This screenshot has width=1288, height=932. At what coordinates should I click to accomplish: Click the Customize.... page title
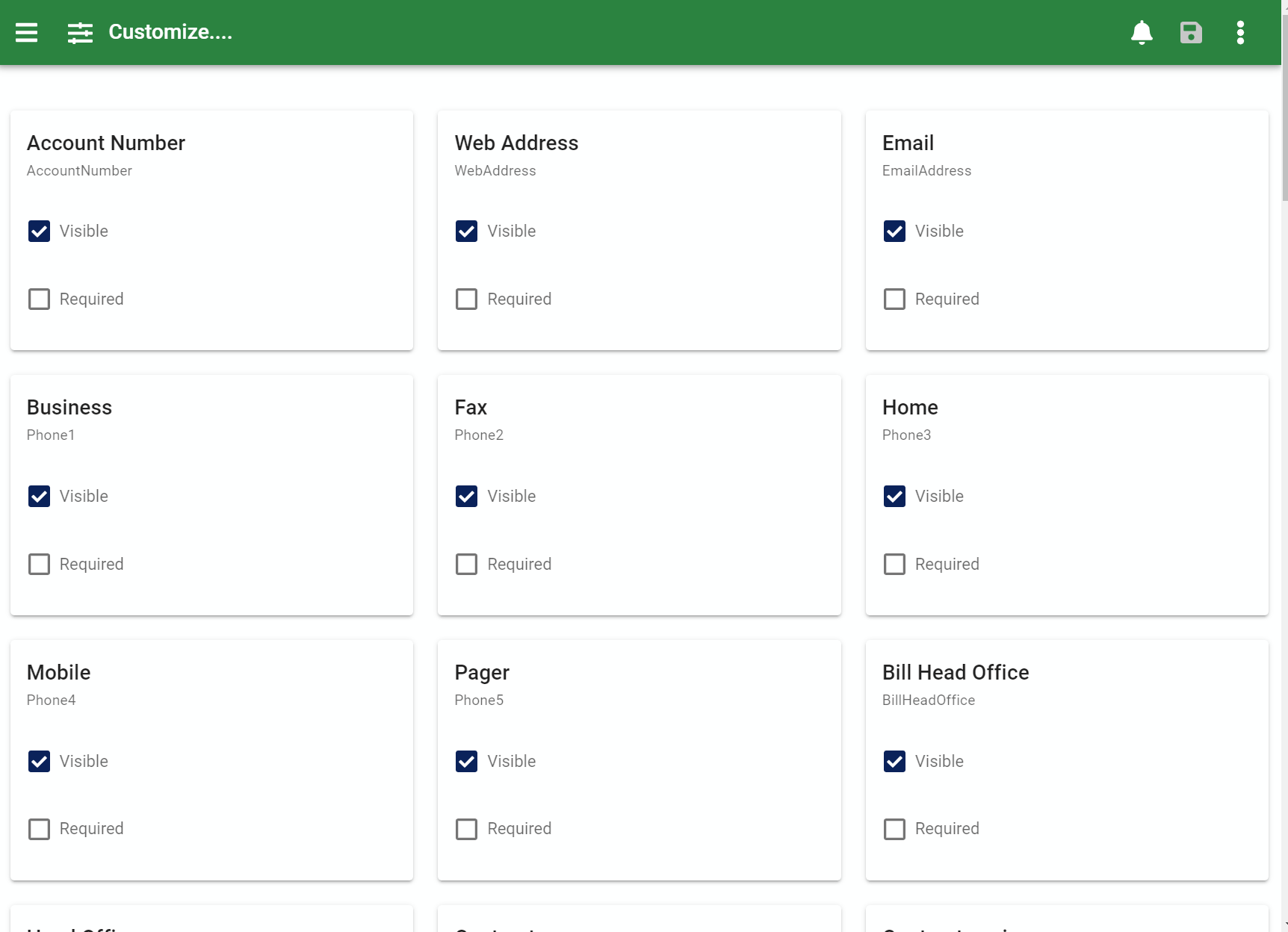point(170,32)
